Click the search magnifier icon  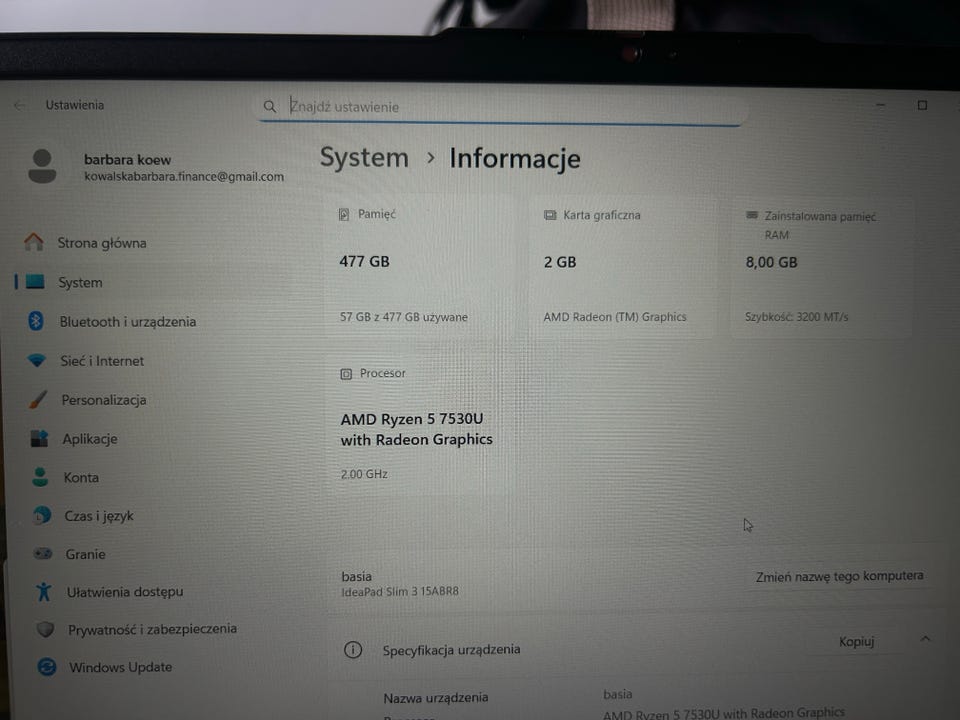click(x=269, y=107)
